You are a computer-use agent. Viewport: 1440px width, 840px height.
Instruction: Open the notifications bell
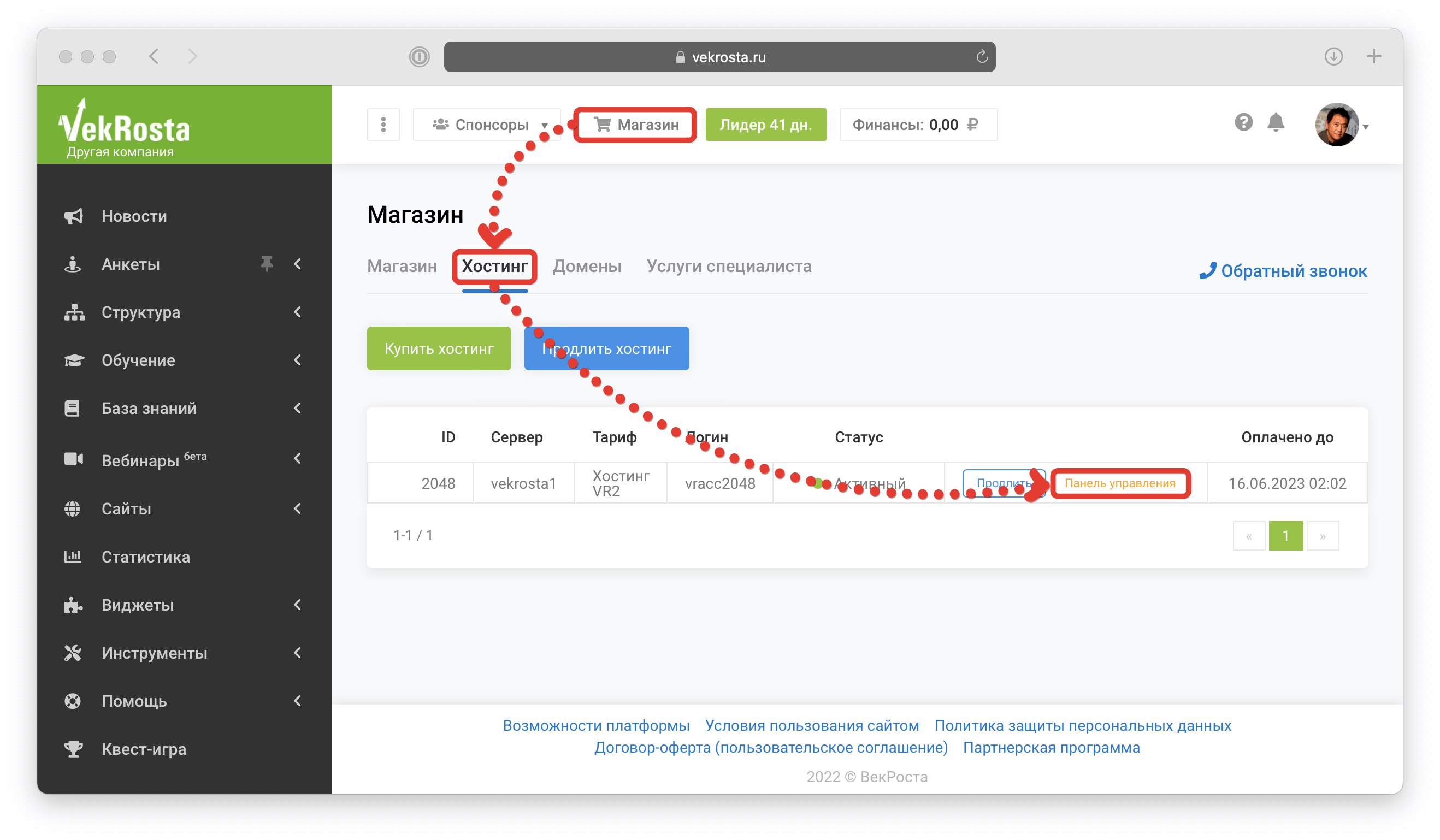pos(1276,122)
